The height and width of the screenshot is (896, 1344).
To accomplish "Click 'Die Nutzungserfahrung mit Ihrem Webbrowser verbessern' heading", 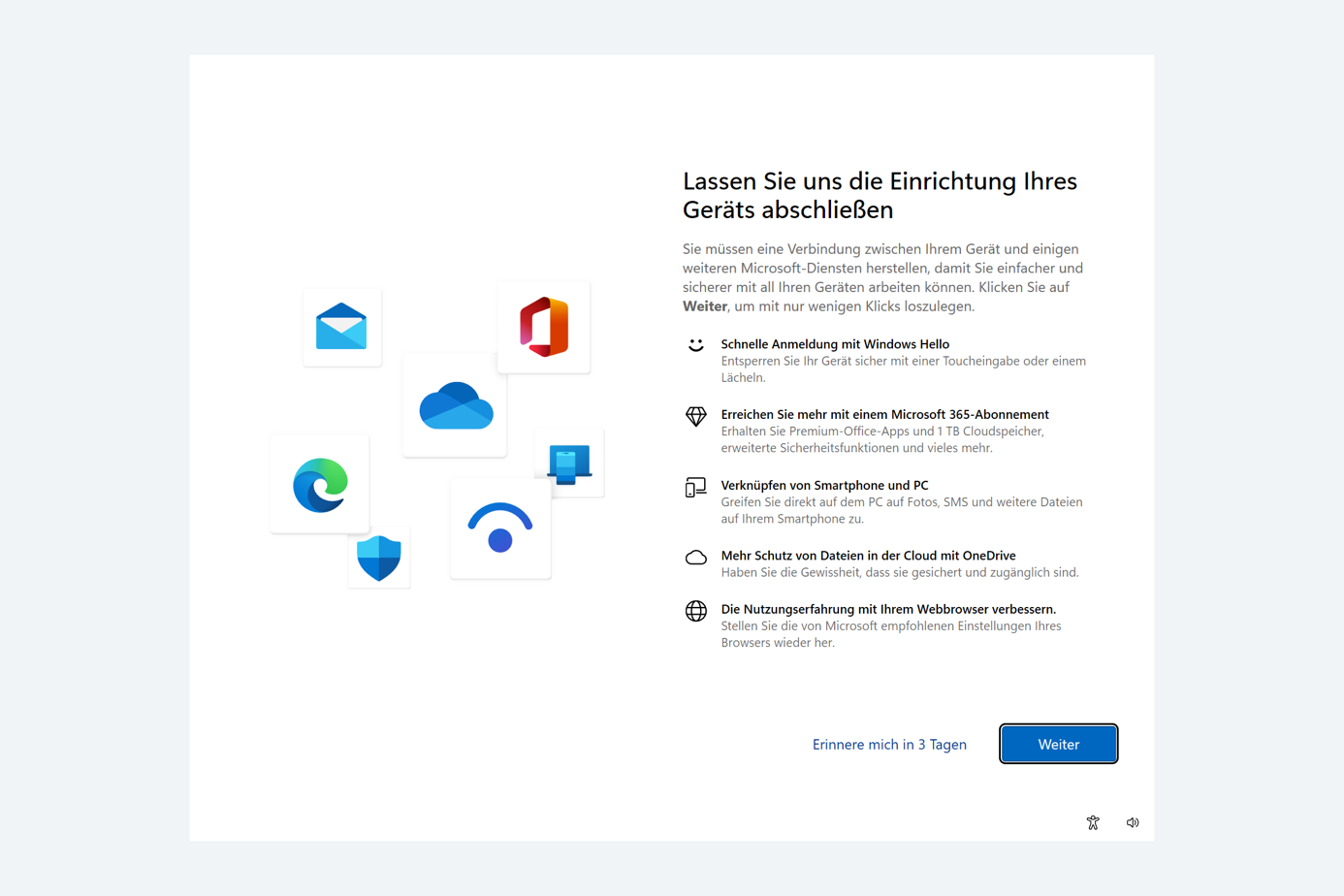I will pos(888,609).
